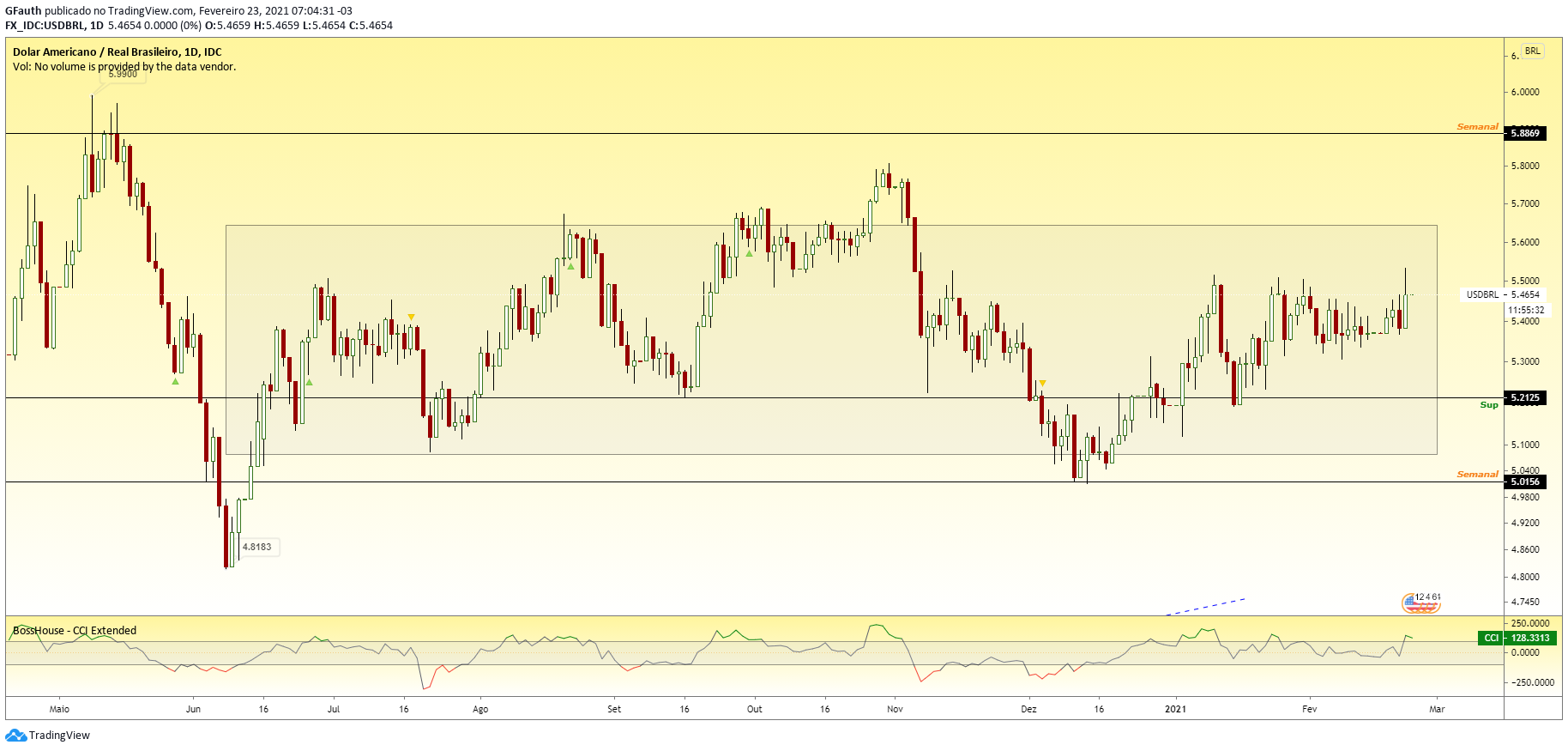The image size is (1568, 751).
Task: Click the 5.9900 high price callout
Action: click(123, 75)
